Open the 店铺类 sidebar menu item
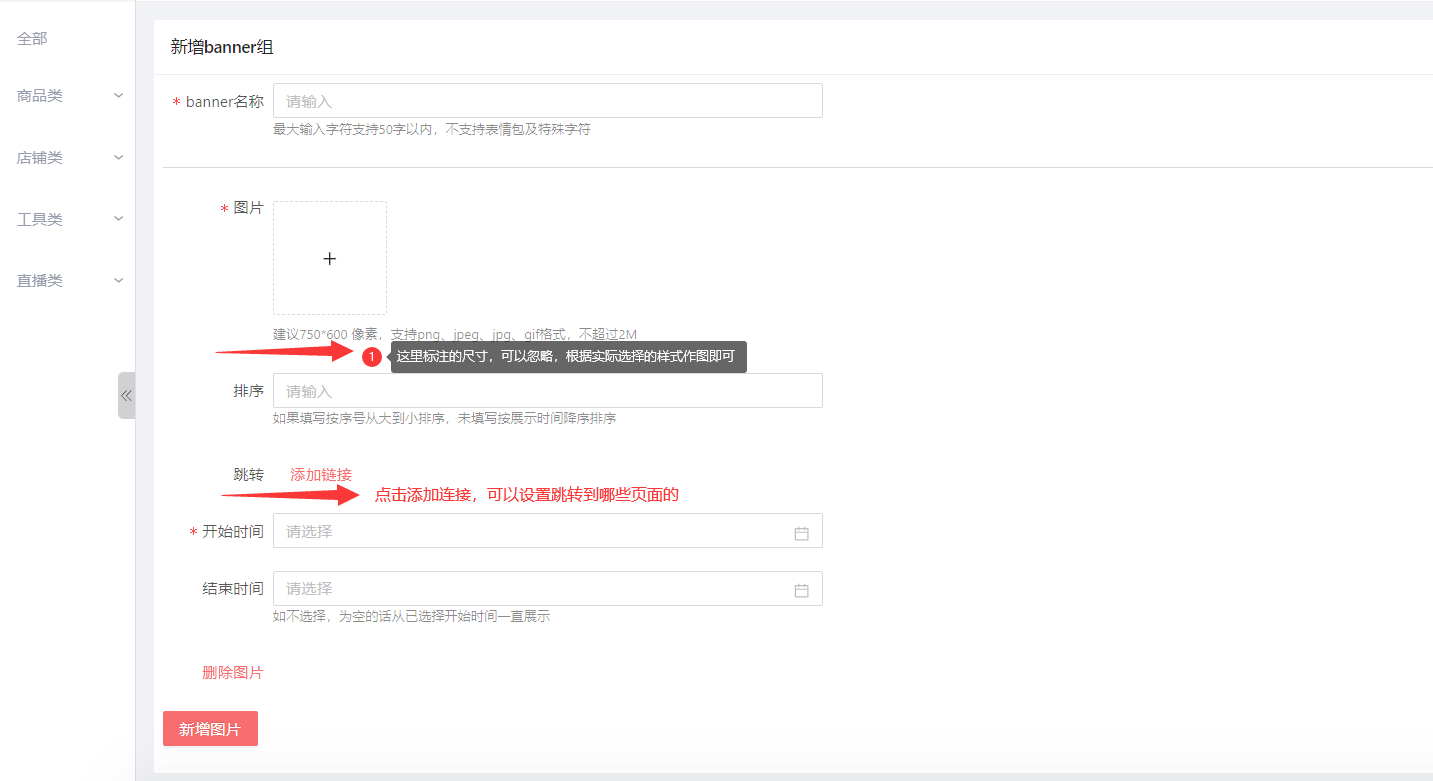The width and height of the screenshot is (1433, 781). click(x=40, y=158)
